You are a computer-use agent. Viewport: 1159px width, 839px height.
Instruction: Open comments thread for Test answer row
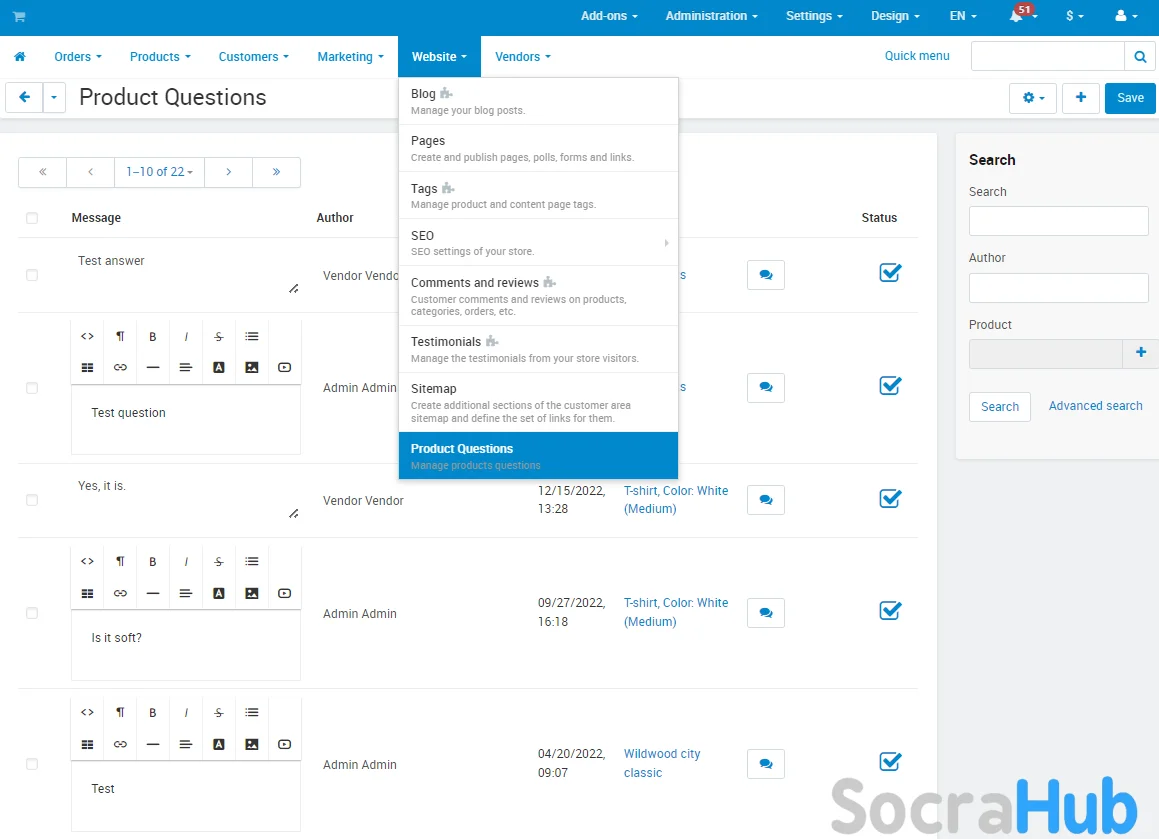[765, 275]
